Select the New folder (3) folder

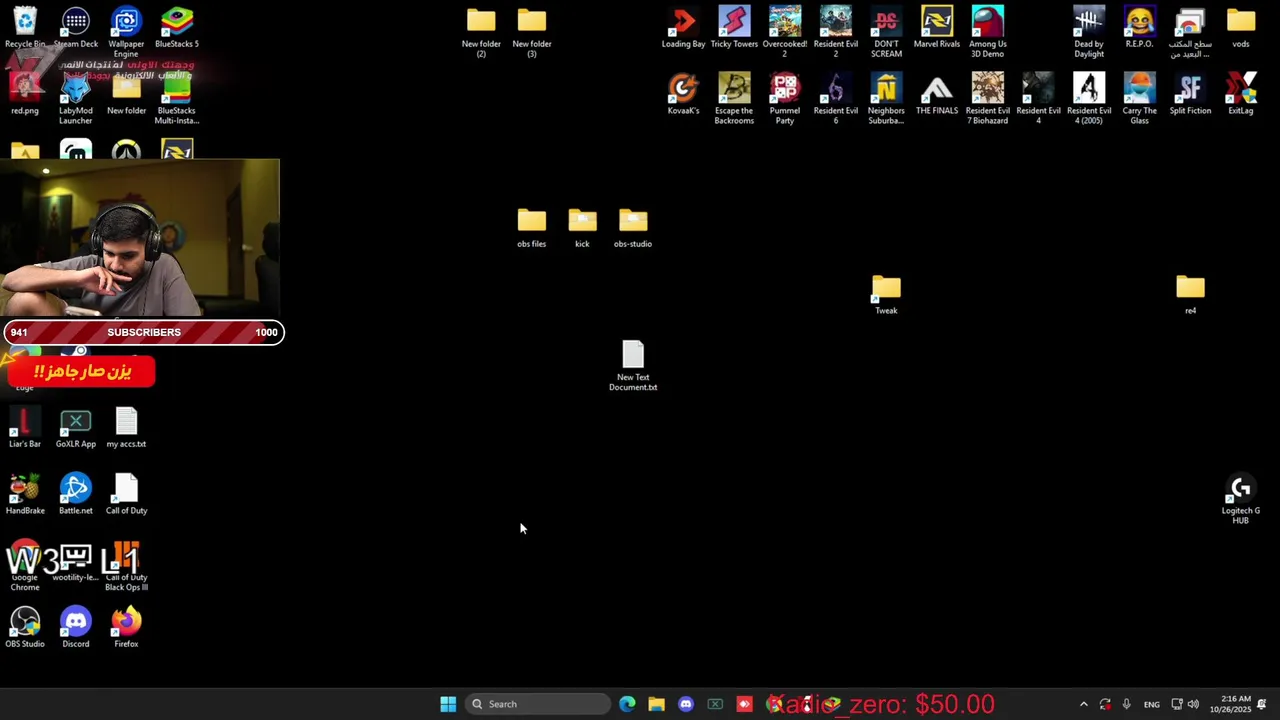pyautogui.click(x=532, y=31)
